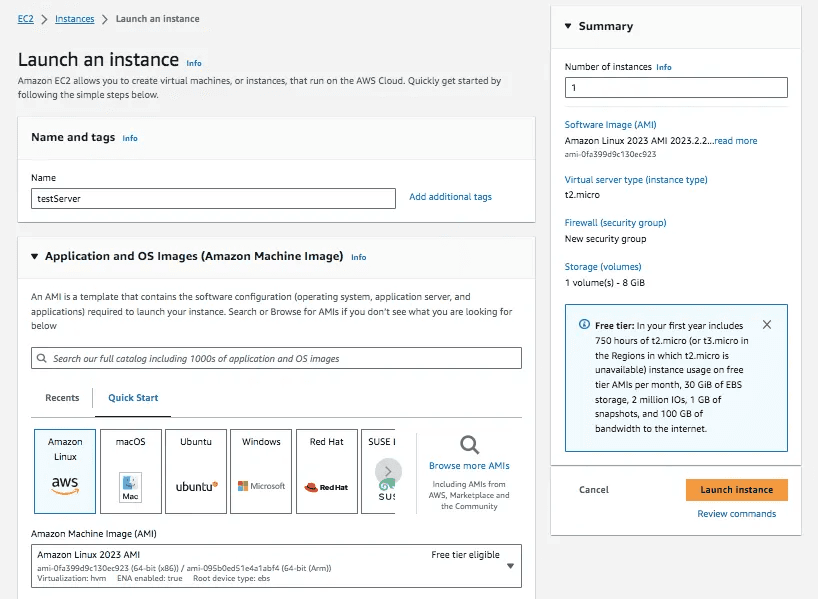818x599 pixels.
Task: Open Info next to Name and tags
Action: [130, 138]
